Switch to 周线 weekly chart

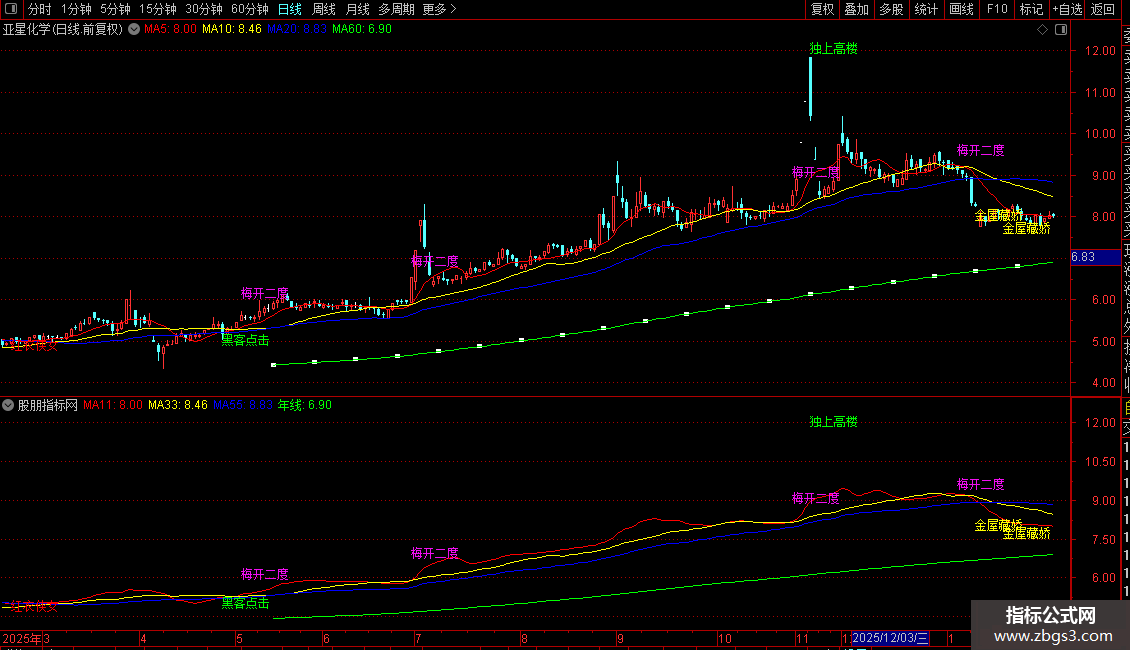324,9
